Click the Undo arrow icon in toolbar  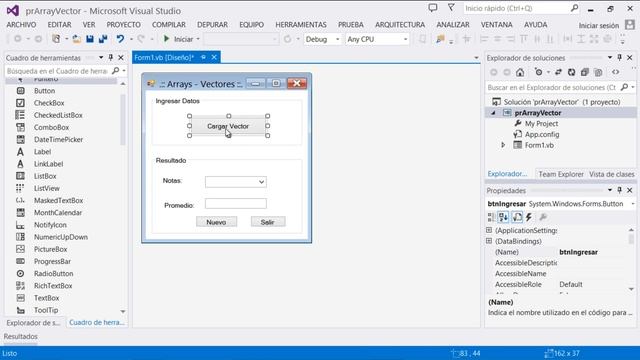(x=120, y=39)
